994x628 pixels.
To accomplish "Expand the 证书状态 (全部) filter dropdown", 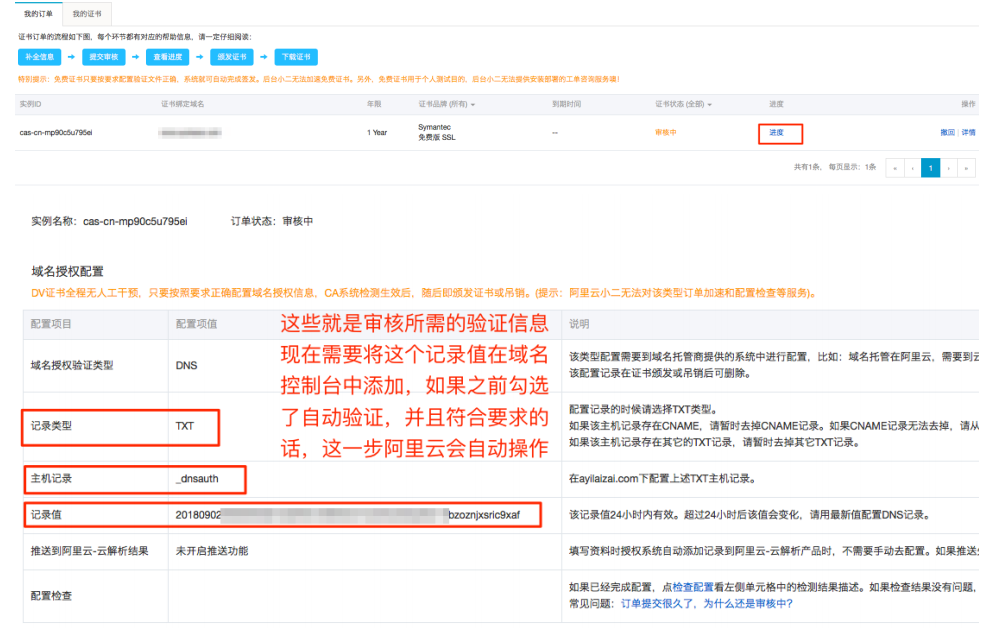I will (683, 104).
